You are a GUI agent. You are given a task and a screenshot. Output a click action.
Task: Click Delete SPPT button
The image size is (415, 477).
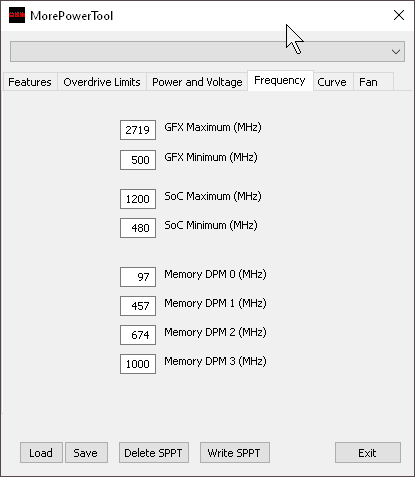[154, 453]
